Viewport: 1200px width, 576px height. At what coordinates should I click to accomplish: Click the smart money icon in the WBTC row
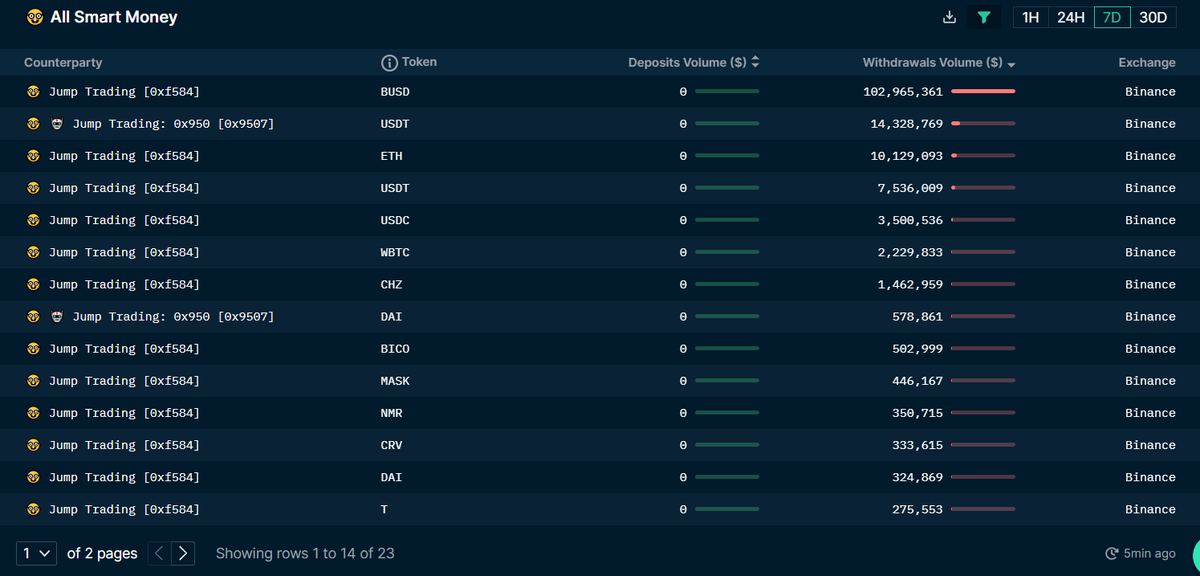(x=33, y=252)
